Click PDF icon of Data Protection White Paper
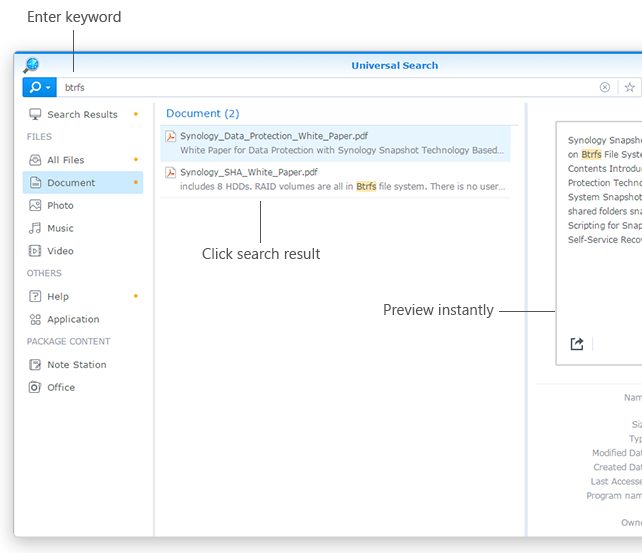The image size is (642, 553). click(170, 136)
